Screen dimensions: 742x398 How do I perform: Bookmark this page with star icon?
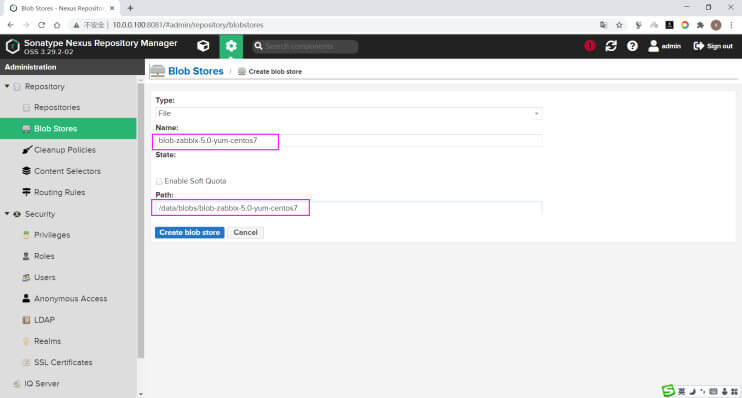(619, 25)
